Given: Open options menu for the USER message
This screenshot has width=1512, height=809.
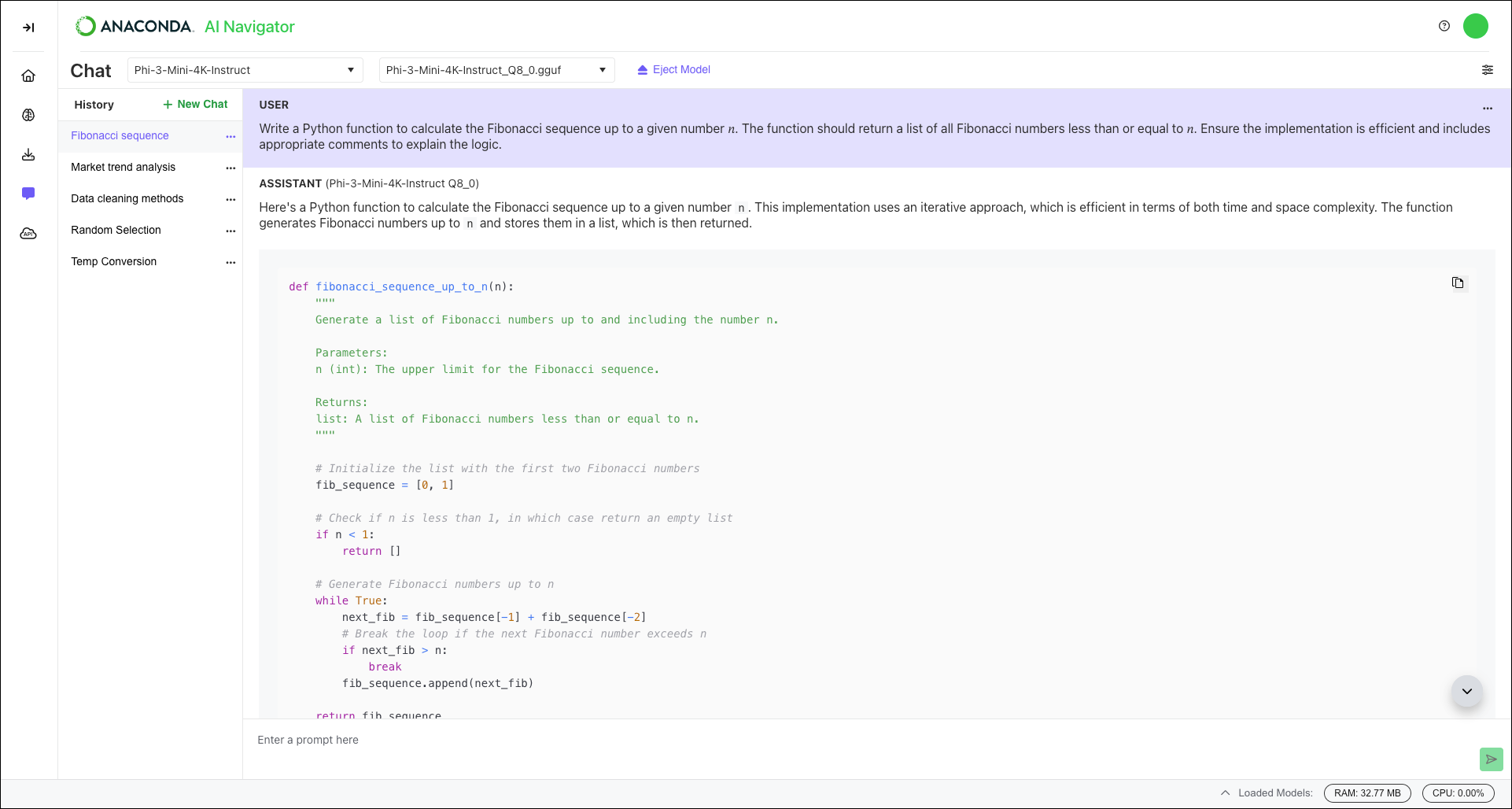Looking at the screenshot, I should pyautogui.click(x=1488, y=109).
